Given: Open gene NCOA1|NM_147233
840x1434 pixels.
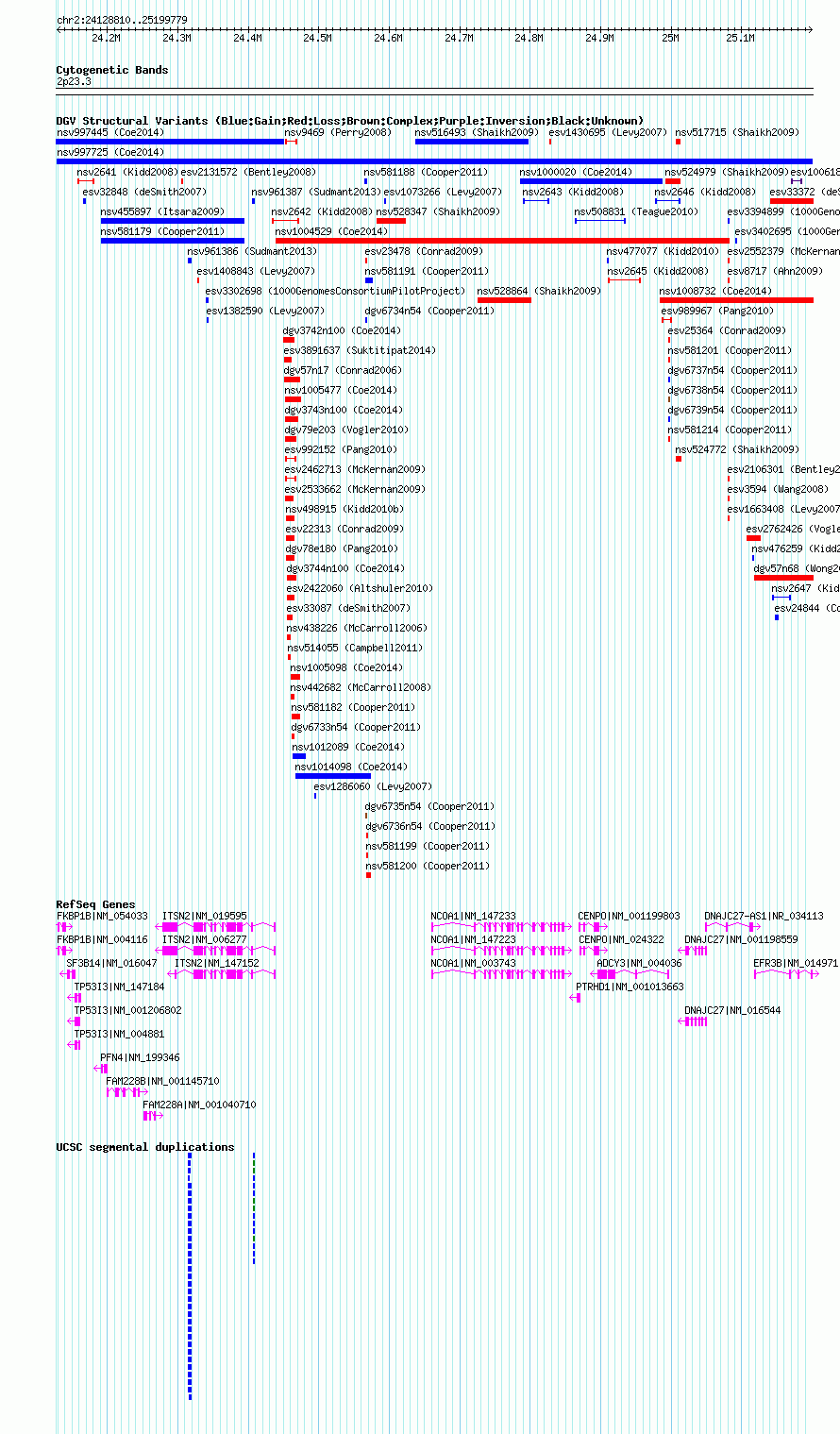Looking at the screenshot, I should pos(474,917).
